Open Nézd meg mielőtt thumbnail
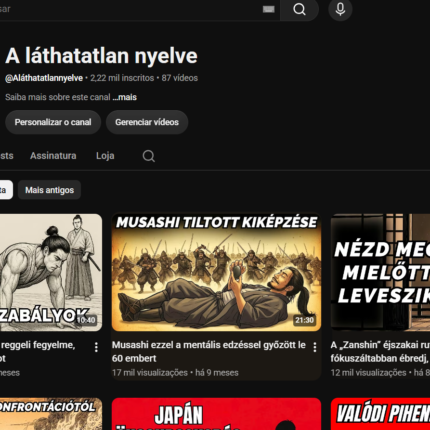The image size is (430, 430). point(380,273)
